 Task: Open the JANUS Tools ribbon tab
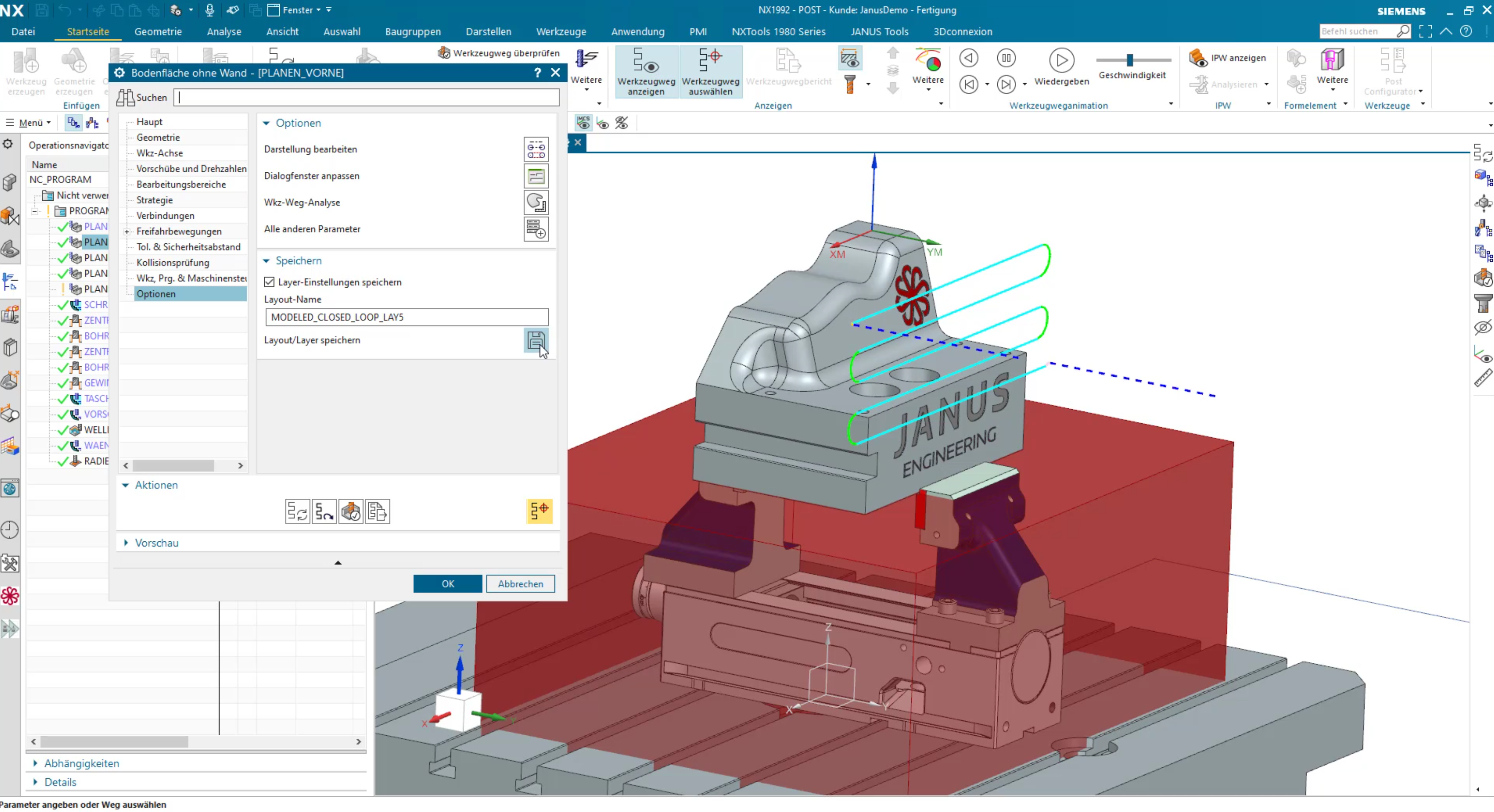tap(879, 32)
